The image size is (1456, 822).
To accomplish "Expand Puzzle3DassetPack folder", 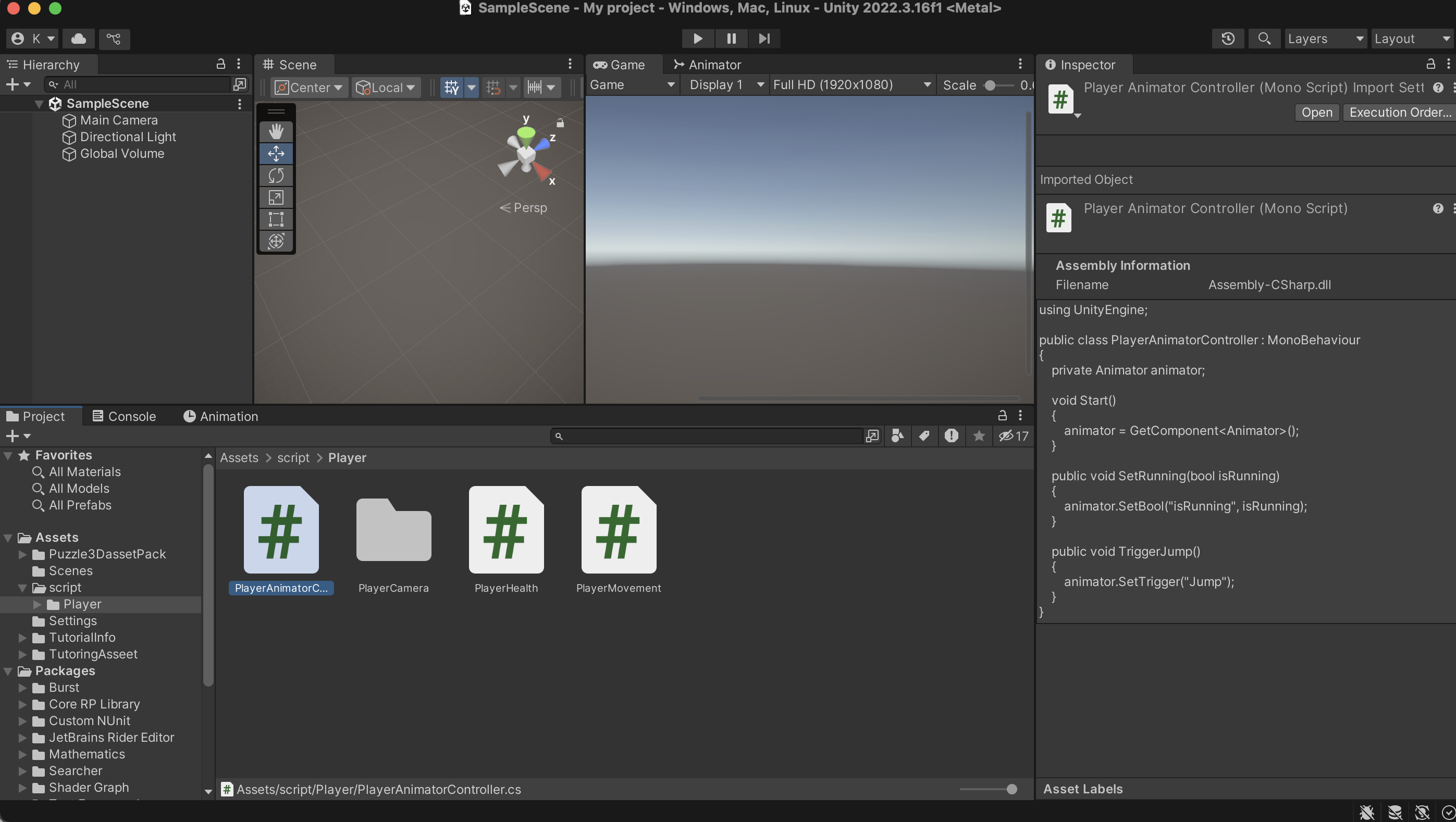I will tap(22, 555).
